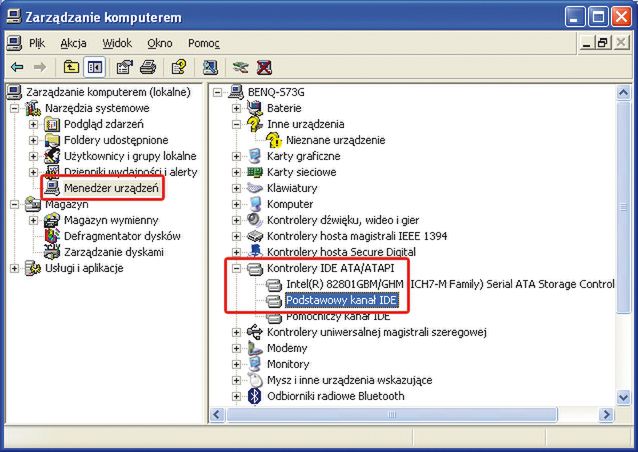Click the Up one level toolbar icon
The height and width of the screenshot is (452, 638).
[71, 67]
